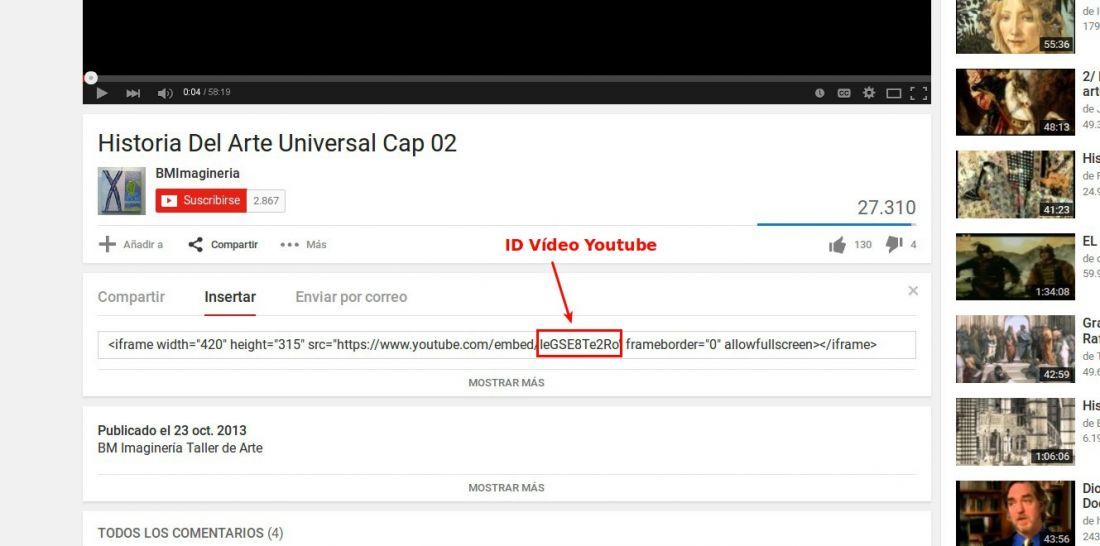Click the Publicado el 23 oct. 2013 text

coord(172,430)
